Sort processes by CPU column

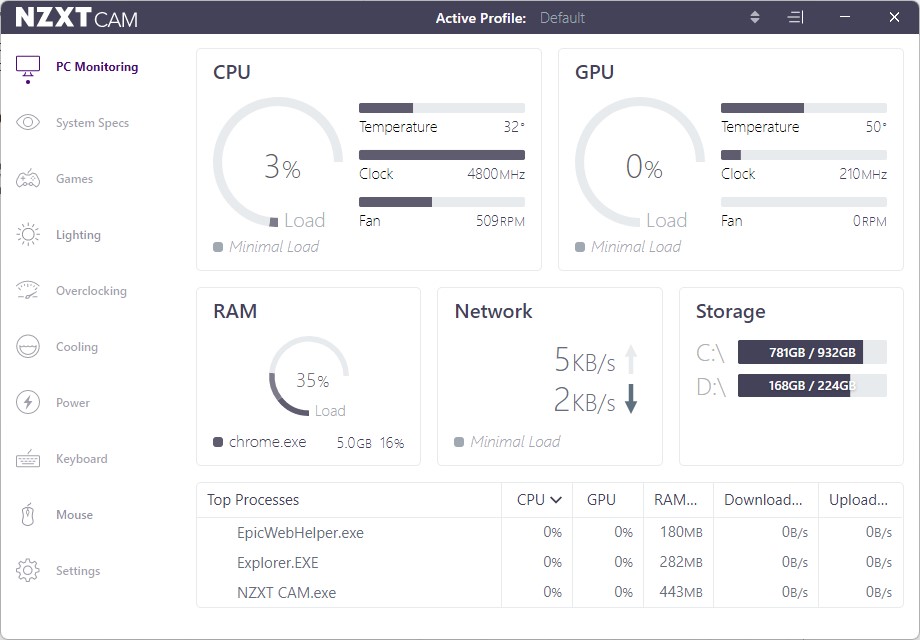pos(538,500)
